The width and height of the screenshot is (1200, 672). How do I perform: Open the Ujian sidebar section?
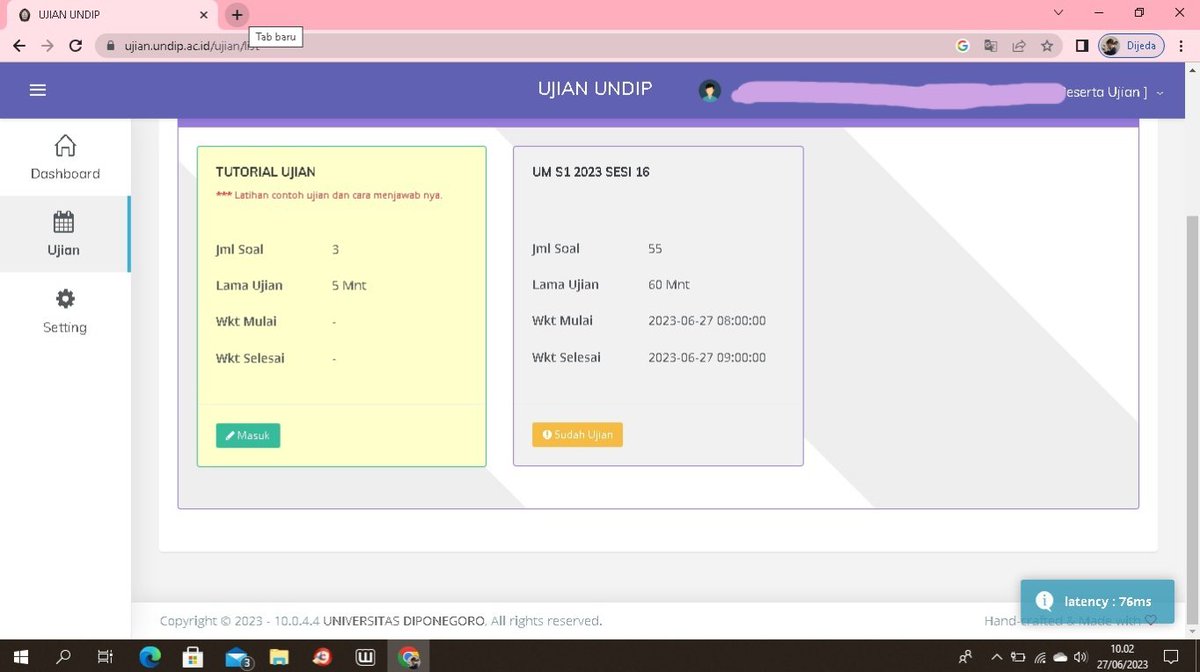pyautogui.click(x=64, y=234)
